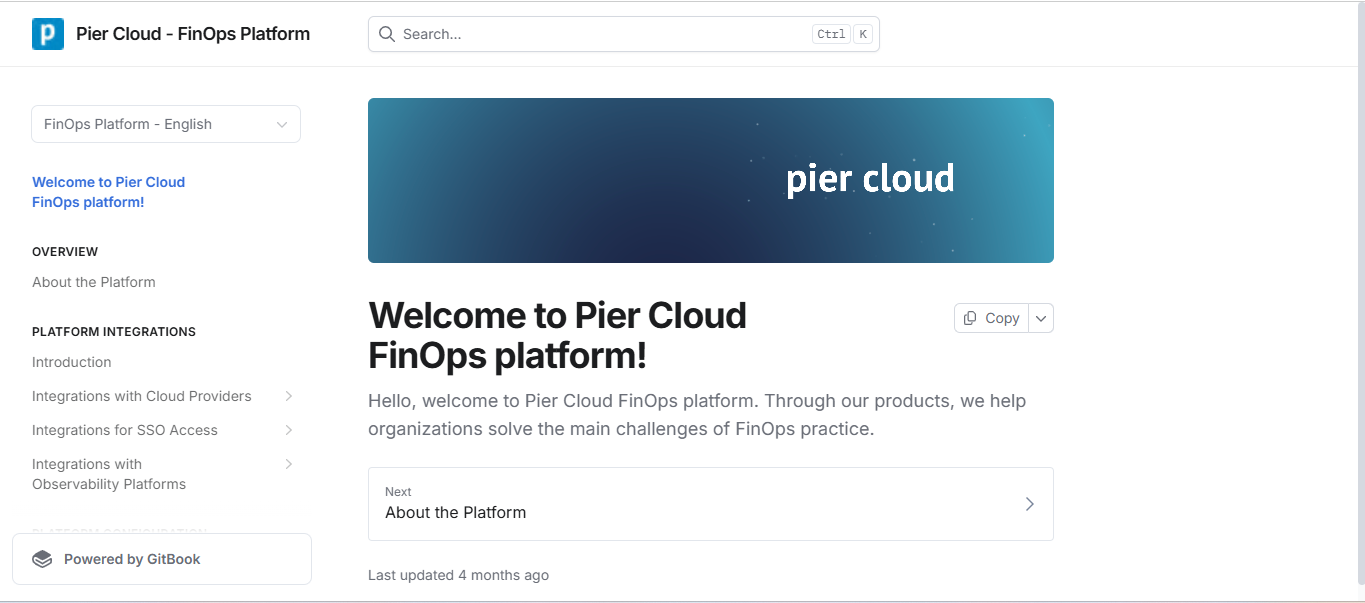Click the copy icon on Copy button
The height and width of the screenshot is (603, 1365).
[x=970, y=318]
